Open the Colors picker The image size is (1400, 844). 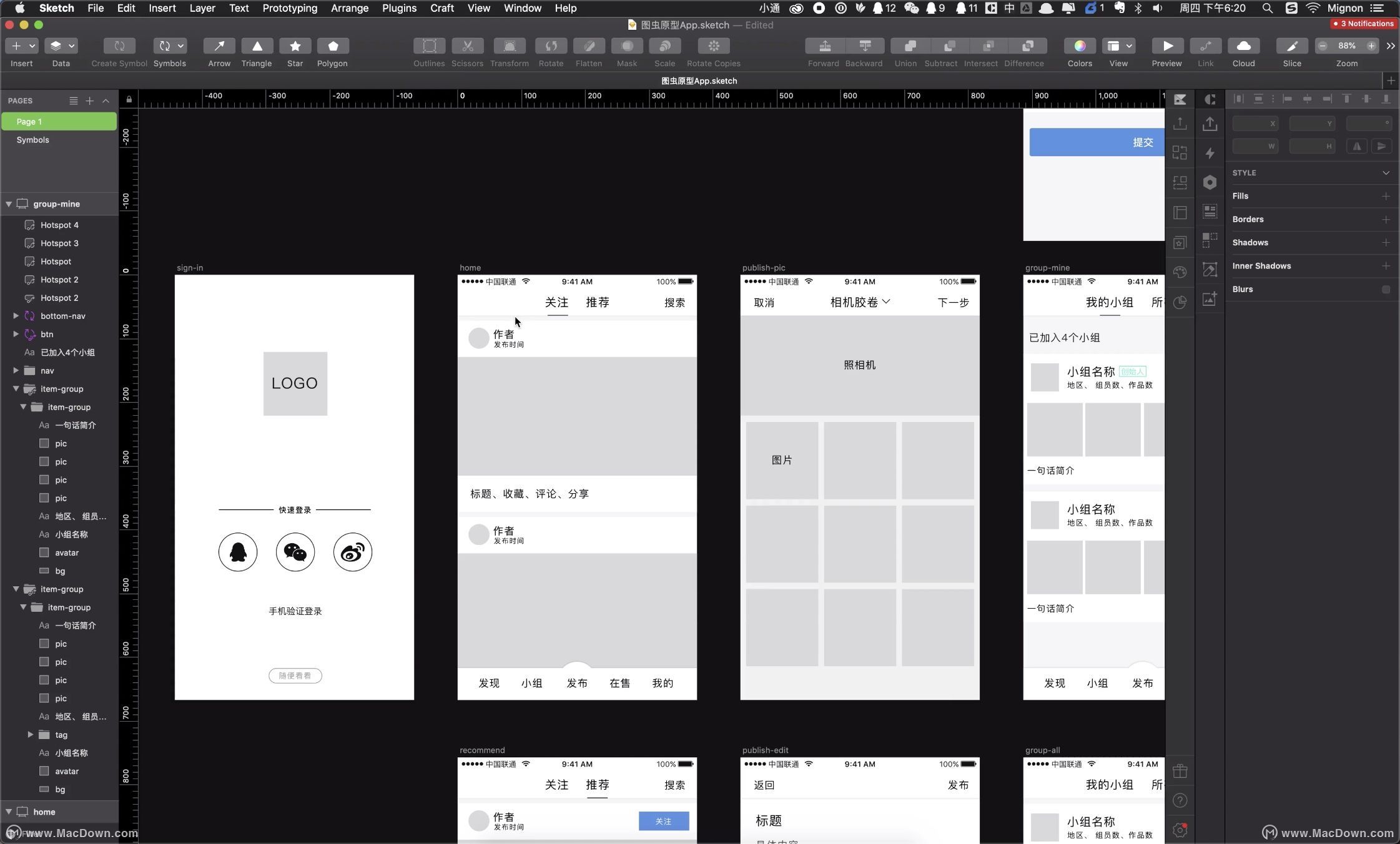(x=1080, y=46)
